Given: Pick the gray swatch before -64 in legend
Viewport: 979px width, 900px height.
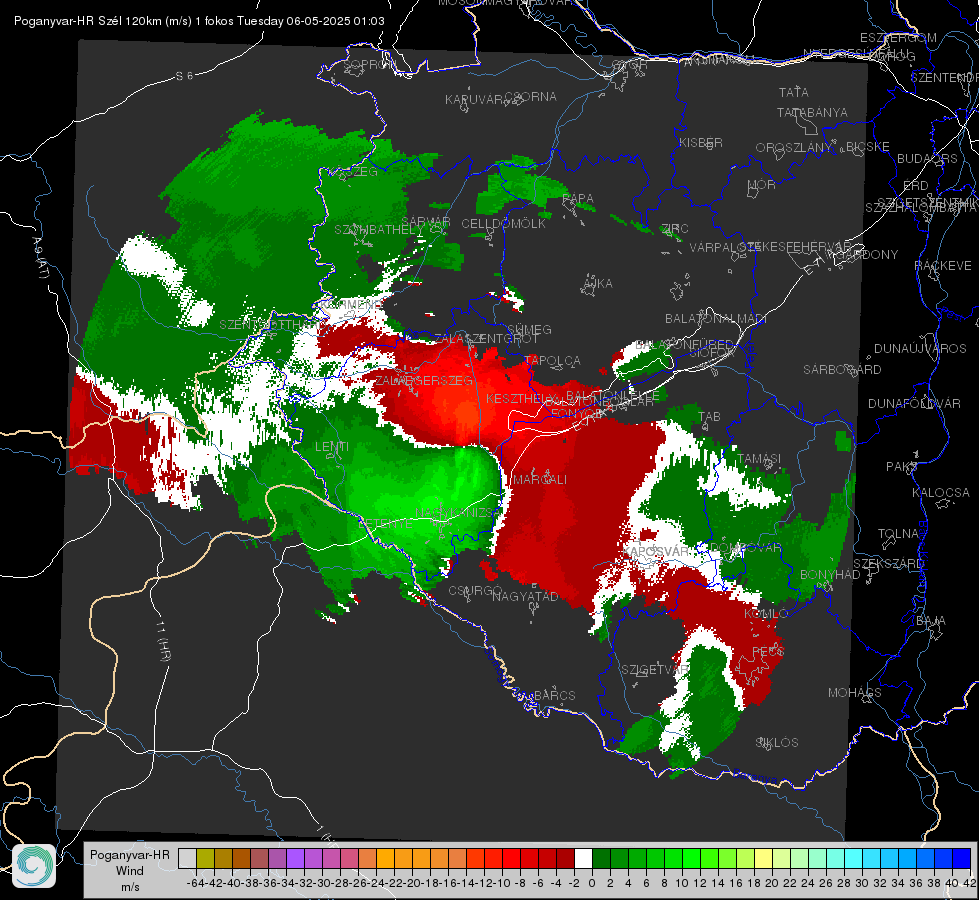Looking at the screenshot, I should [x=187, y=858].
